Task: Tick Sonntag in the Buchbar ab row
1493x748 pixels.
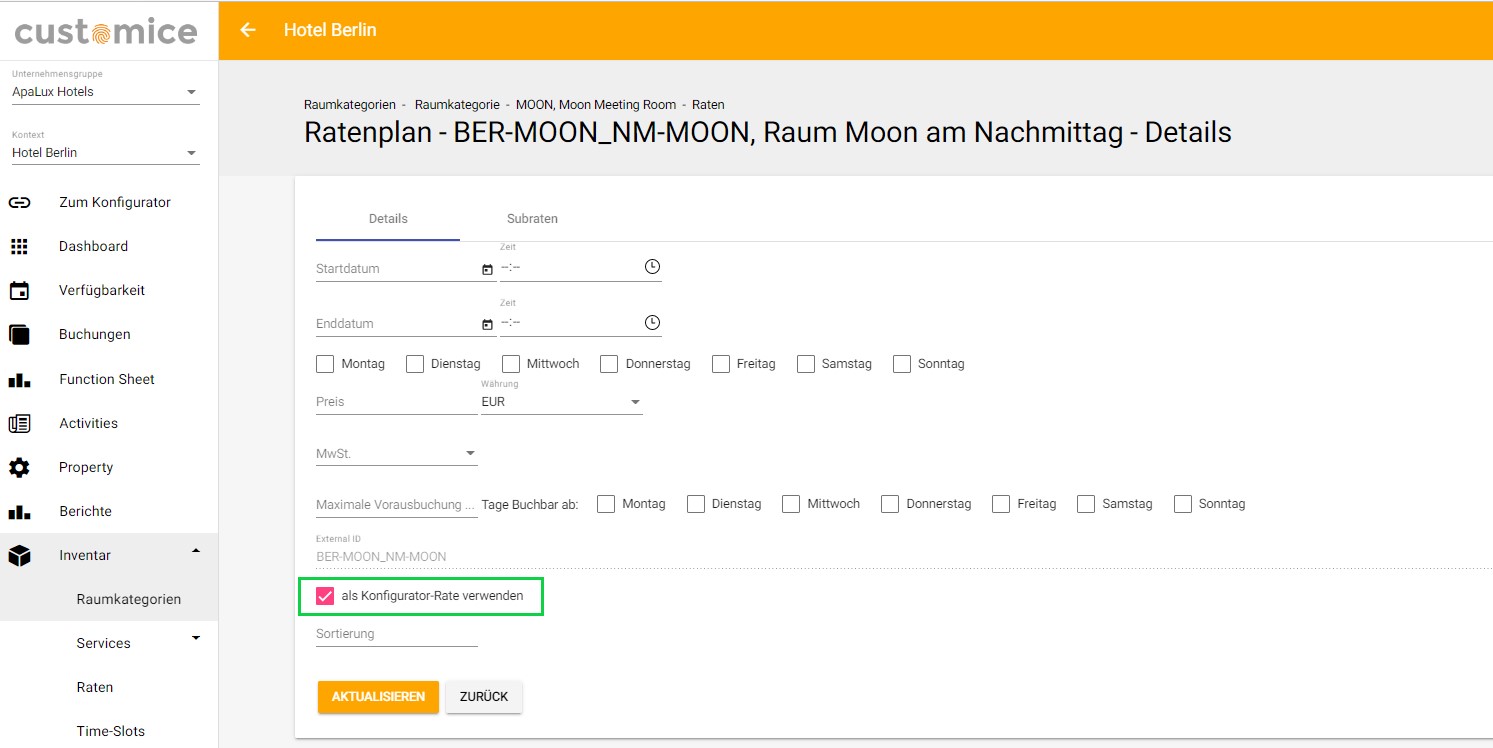Action: coord(1183,504)
